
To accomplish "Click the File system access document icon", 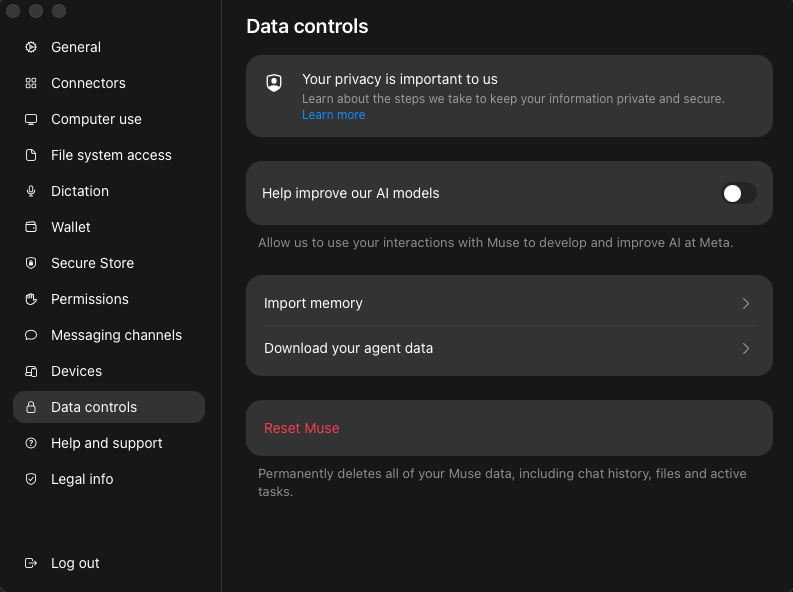I will (31, 155).
